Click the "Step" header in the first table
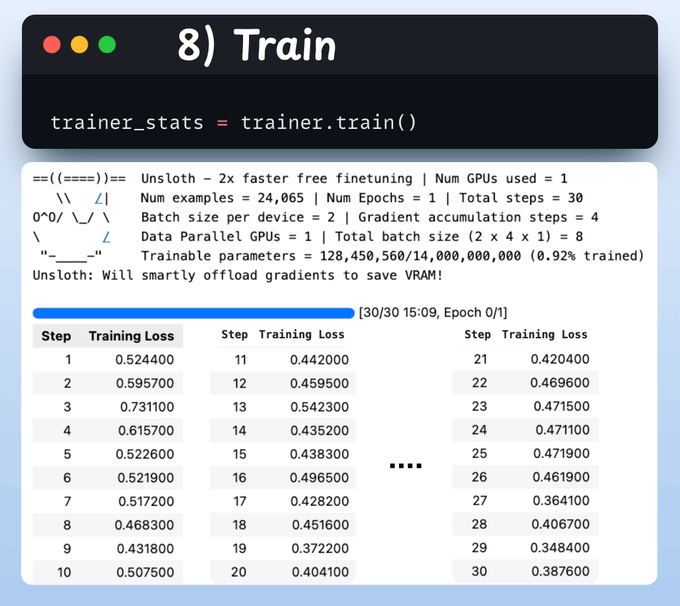The width and height of the screenshot is (680, 606). click(56, 336)
